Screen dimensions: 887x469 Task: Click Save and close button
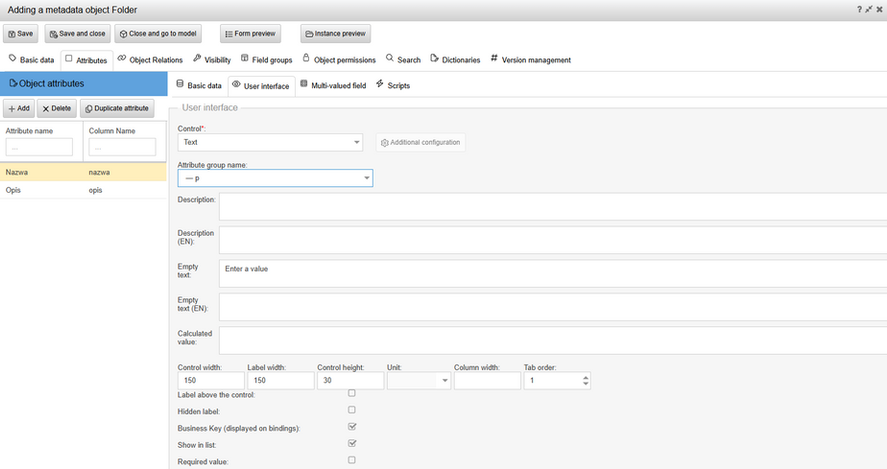click(x=77, y=33)
